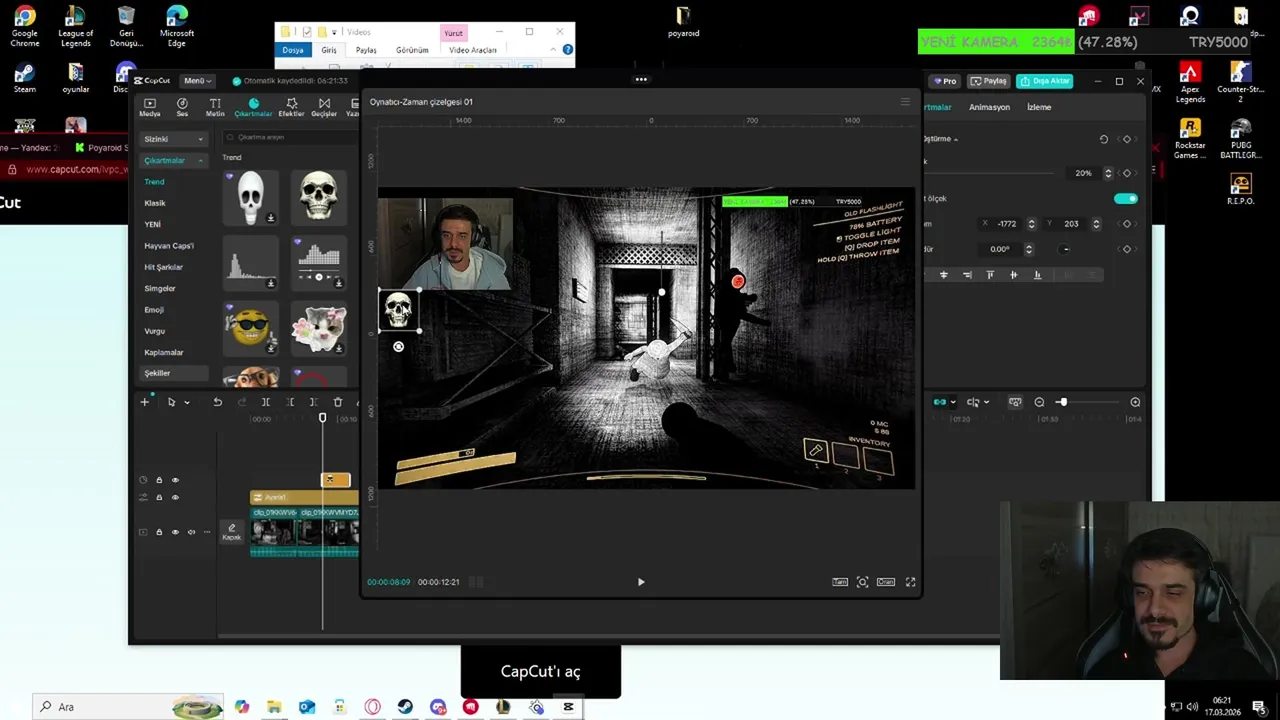This screenshot has width=1280, height=720.
Task: Click the scale percentage stepper arrows
Action: point(1108,173)
